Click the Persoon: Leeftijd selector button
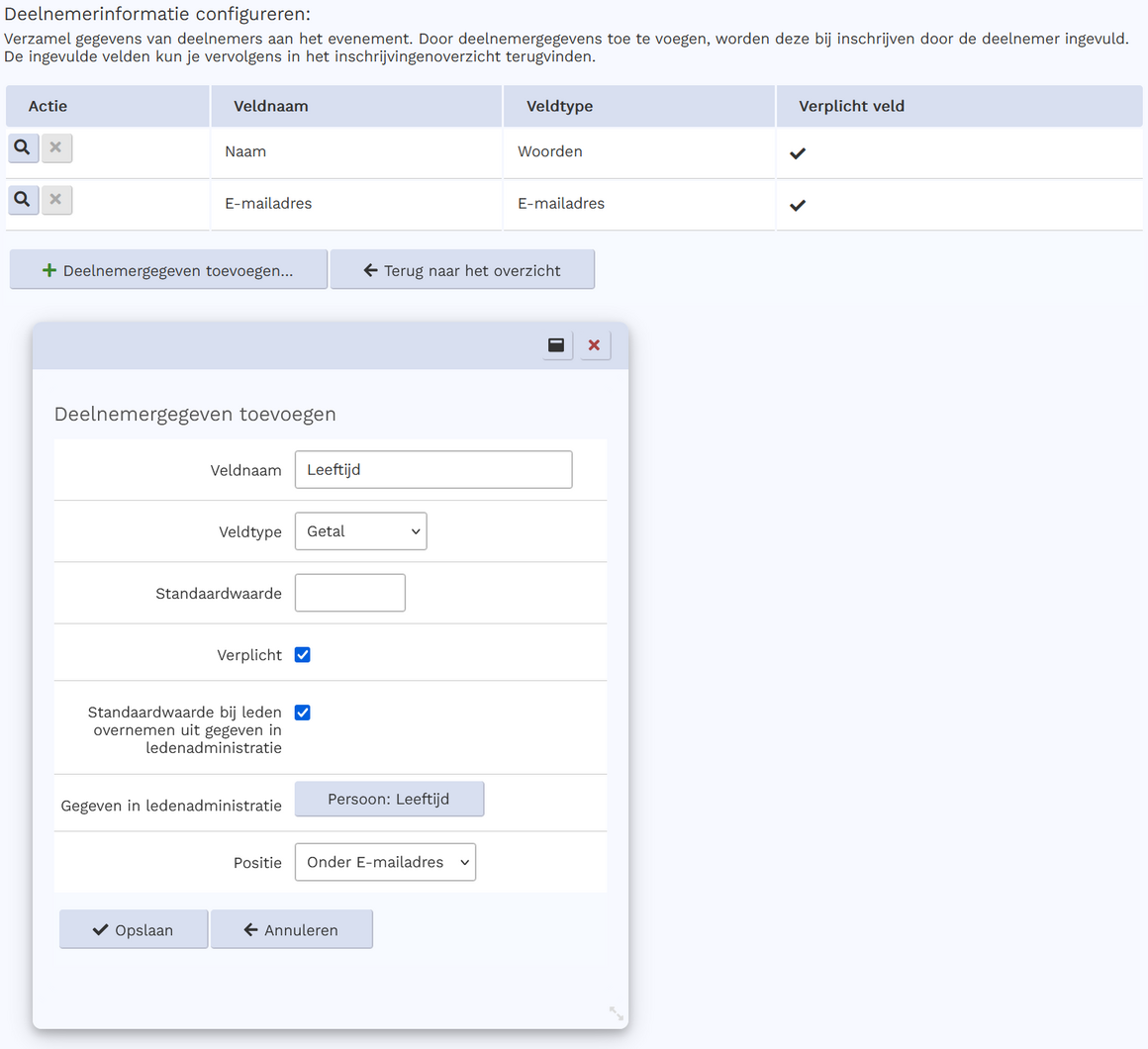Viewport: 1148px width, 1049px height. [x=389, y=800]
